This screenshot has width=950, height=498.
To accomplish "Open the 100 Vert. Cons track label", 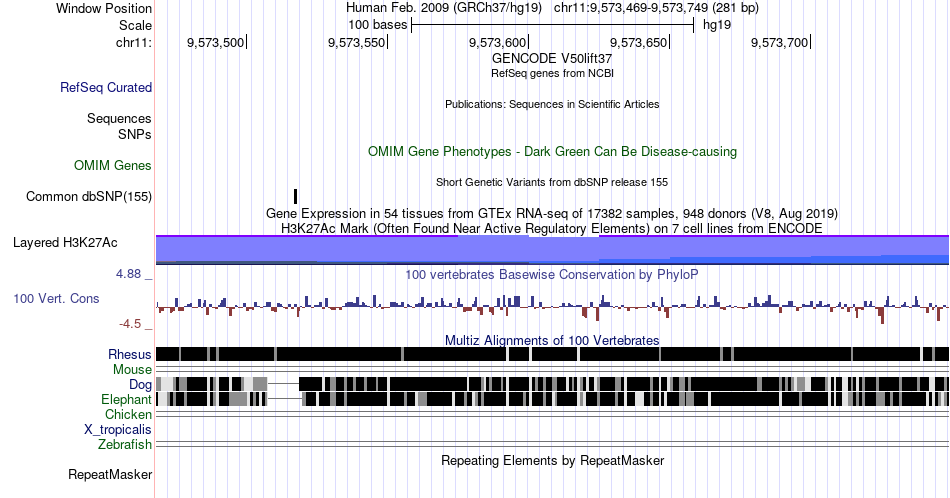I will [x=56, y=298].
